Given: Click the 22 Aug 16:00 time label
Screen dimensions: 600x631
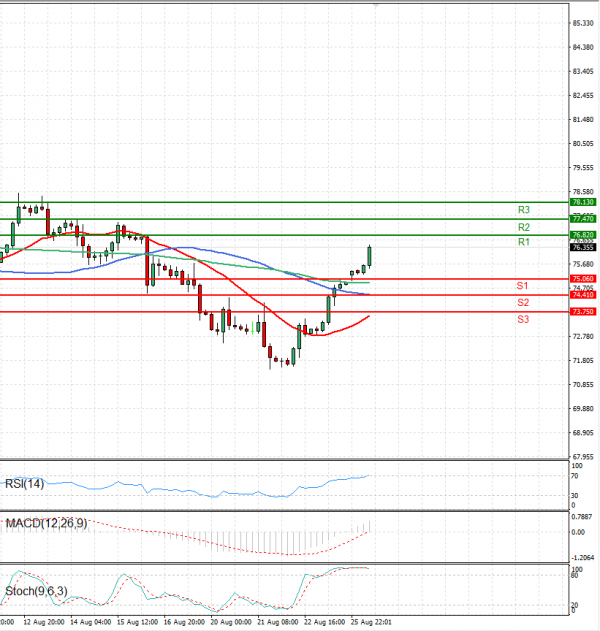Looking at the screenshot, I should tap(324, 622).
